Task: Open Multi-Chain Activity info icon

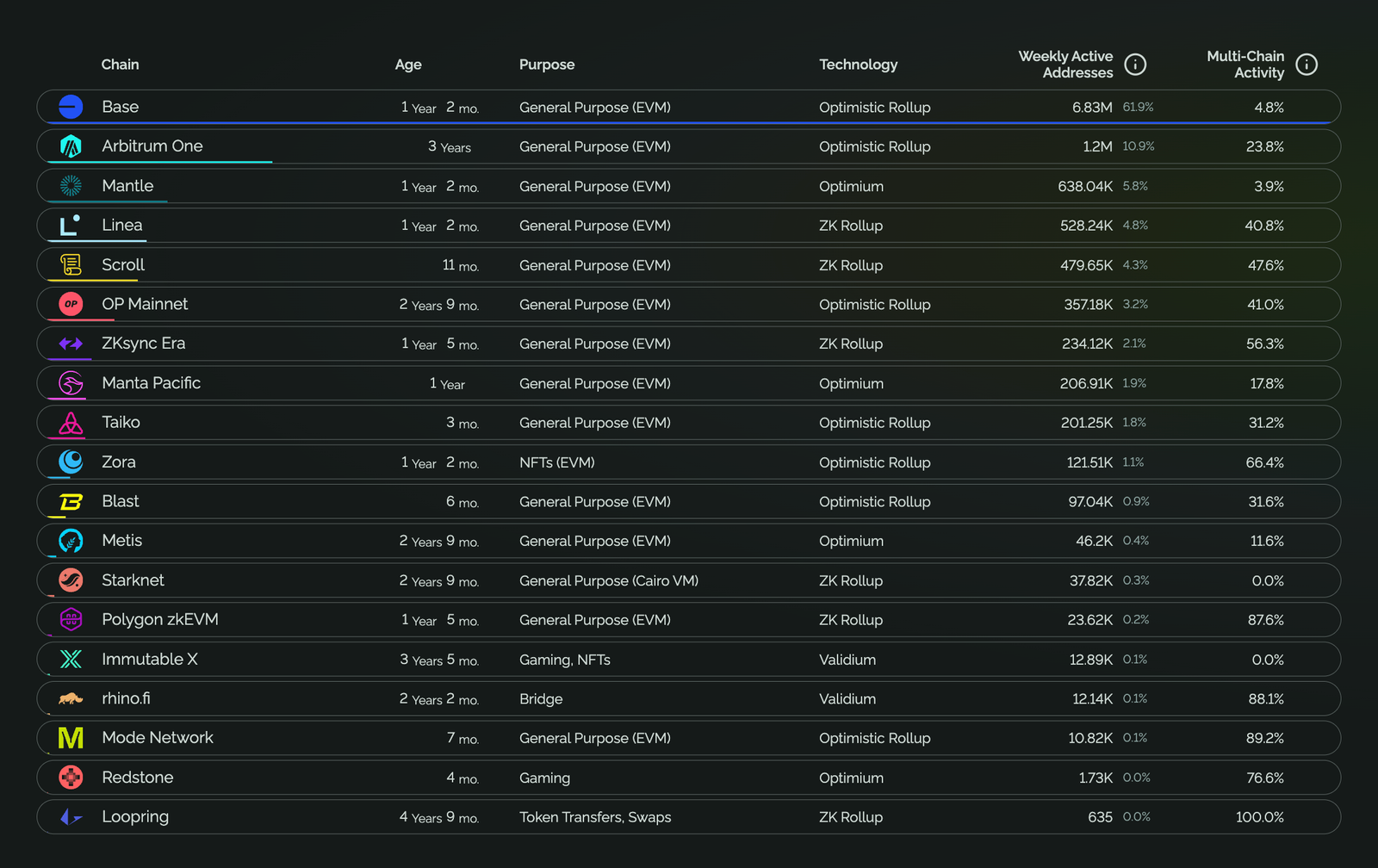Action: 1307,65
